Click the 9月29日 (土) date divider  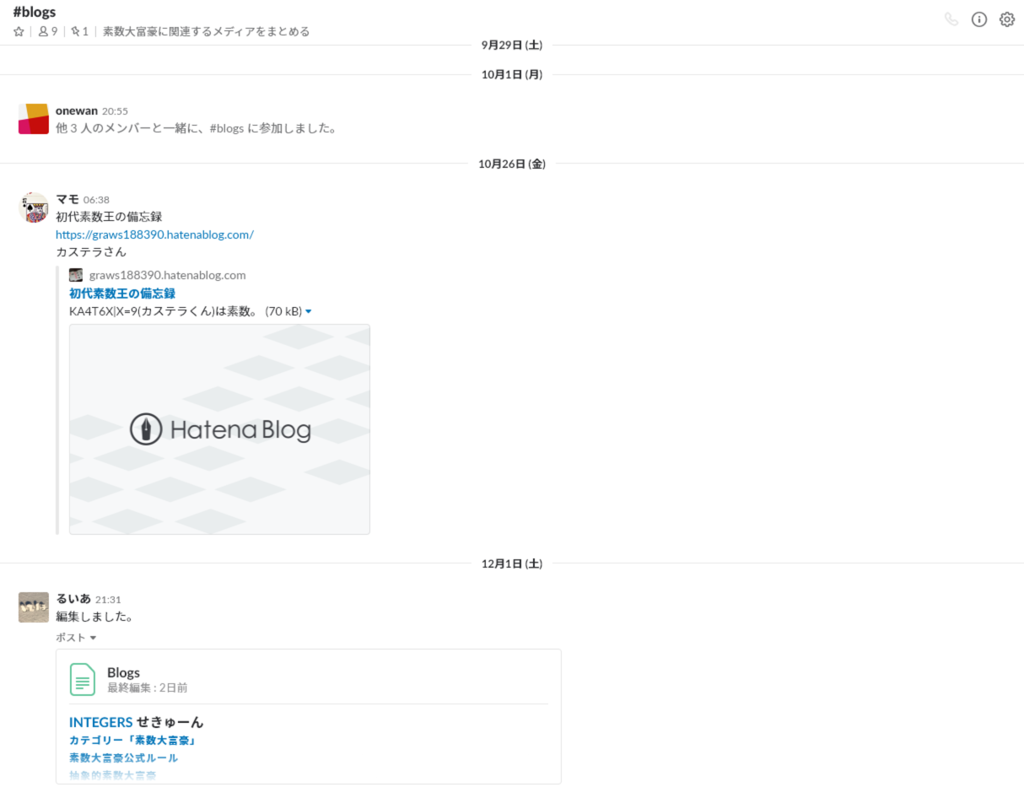pyautogui.click(x=512, y=45)
